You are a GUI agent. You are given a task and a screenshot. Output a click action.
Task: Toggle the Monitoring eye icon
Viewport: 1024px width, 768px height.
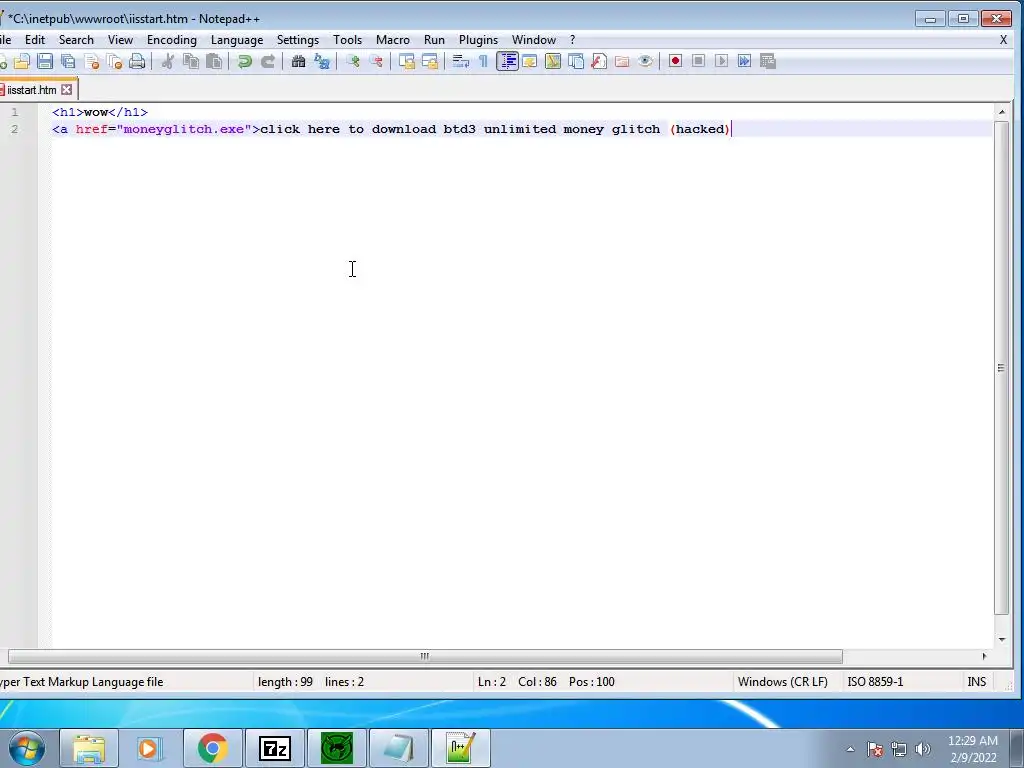[645, 61]
